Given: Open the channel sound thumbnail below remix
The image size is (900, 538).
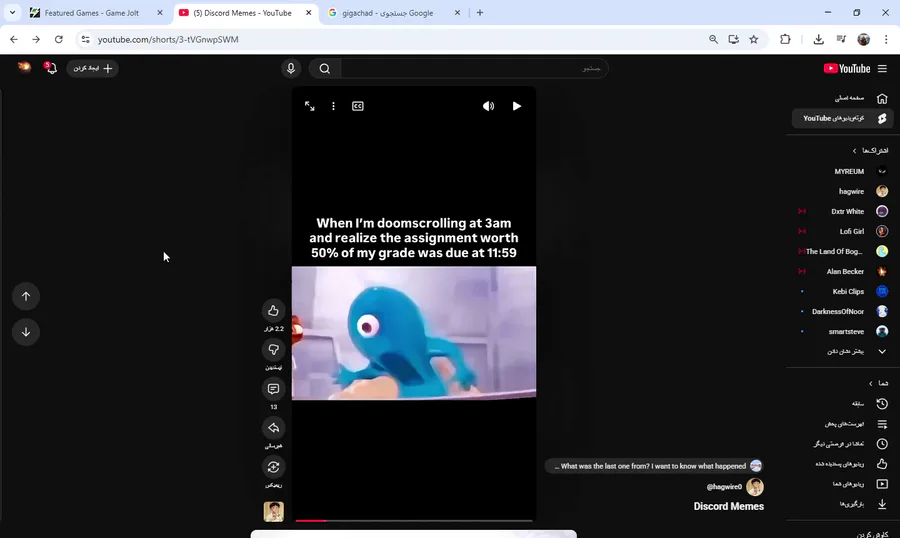Looking at the screenshot, I should (x=273, y=511).
